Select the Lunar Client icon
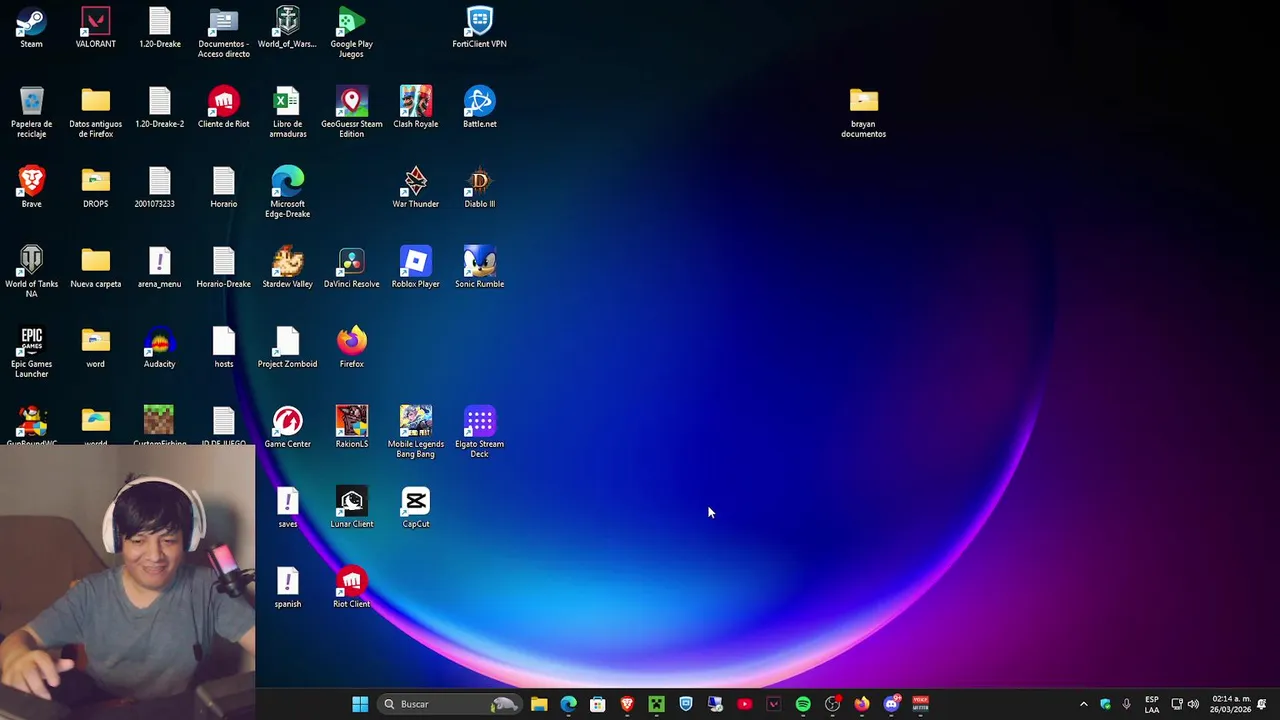Screen dimensions: 1280x720 pos(351,507)
